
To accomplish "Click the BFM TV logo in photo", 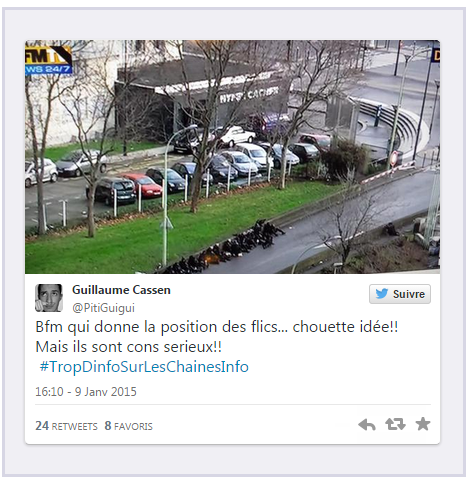I will point(48,59).
